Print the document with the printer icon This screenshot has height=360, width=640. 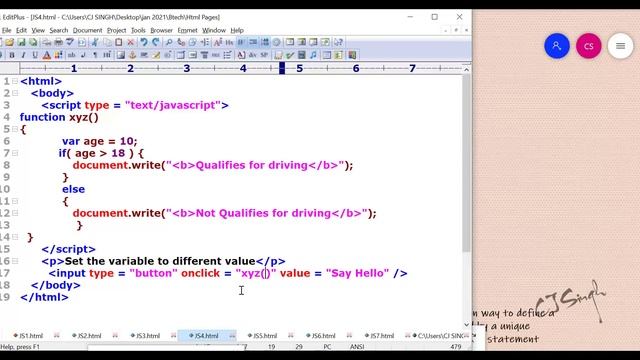coord(58,42)
